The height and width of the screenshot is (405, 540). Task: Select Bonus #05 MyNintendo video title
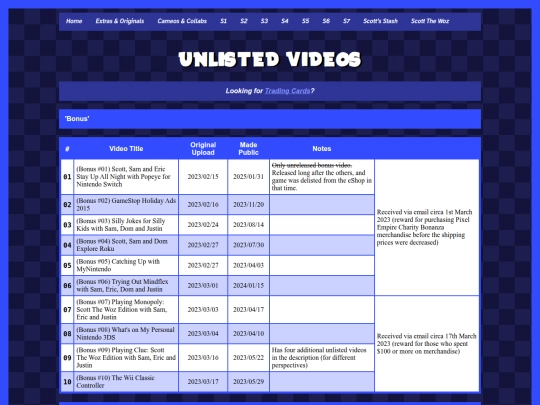tap(118, 265)
